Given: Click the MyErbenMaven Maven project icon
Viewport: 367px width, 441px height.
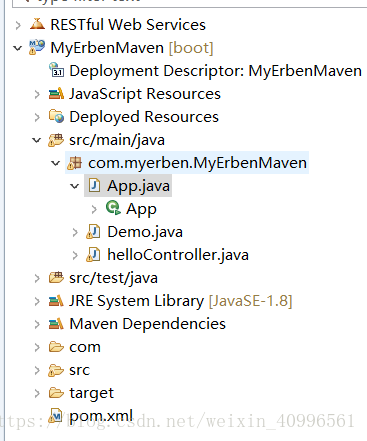Looking at the screenshot, I should 37,47.
